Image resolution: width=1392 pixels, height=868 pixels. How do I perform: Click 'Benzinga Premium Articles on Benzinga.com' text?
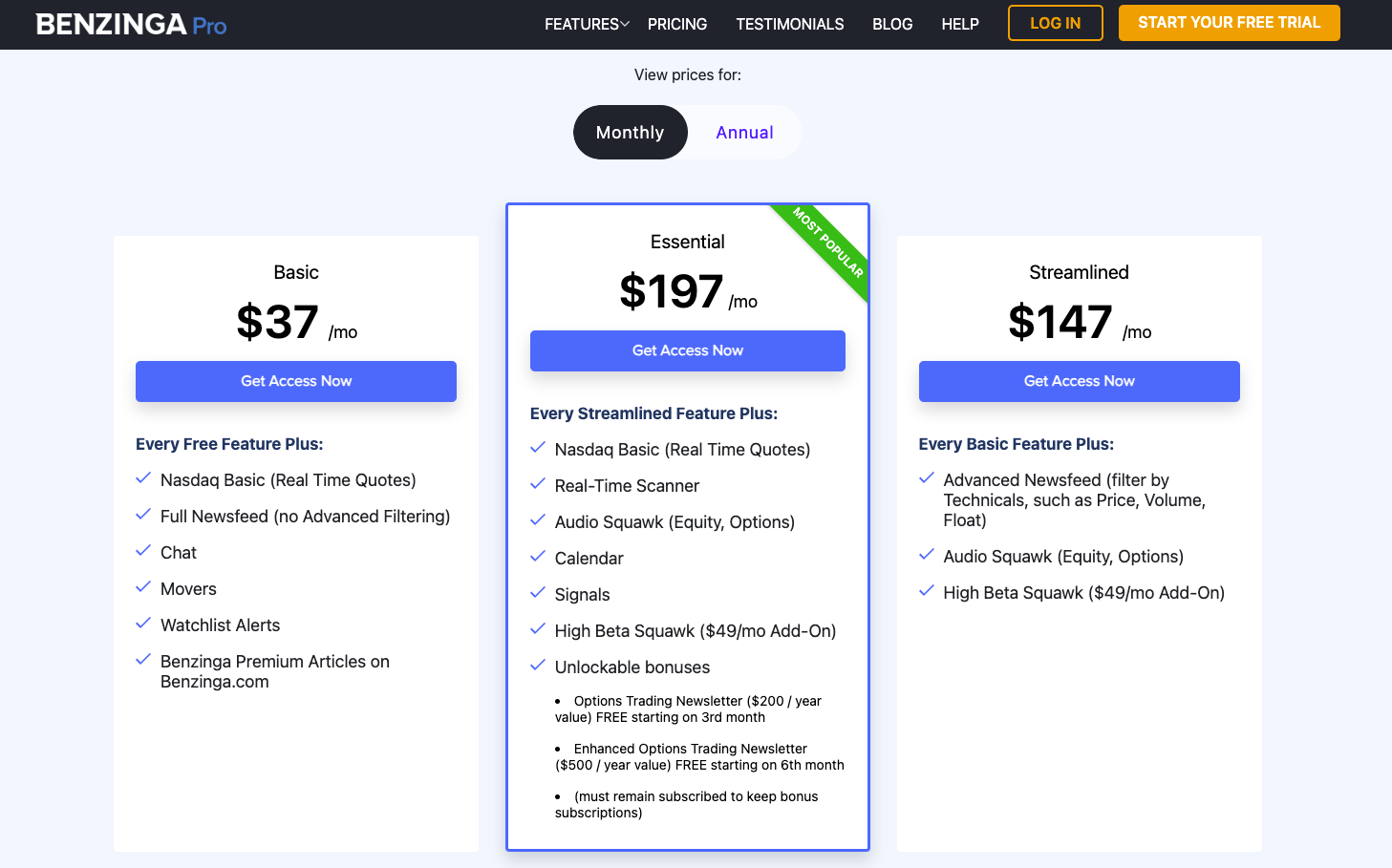click(x=275, y=671)
